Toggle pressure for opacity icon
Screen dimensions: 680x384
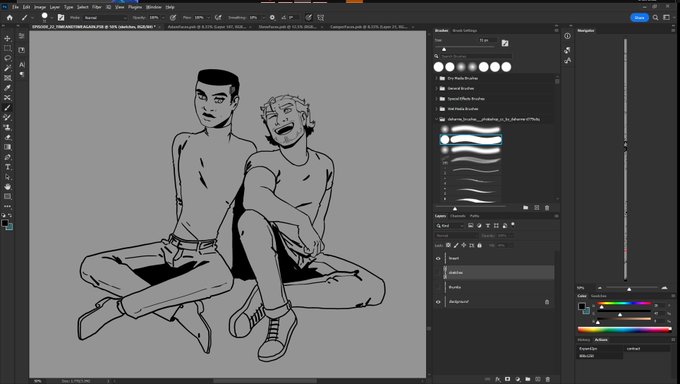click(x=173, y=17)
